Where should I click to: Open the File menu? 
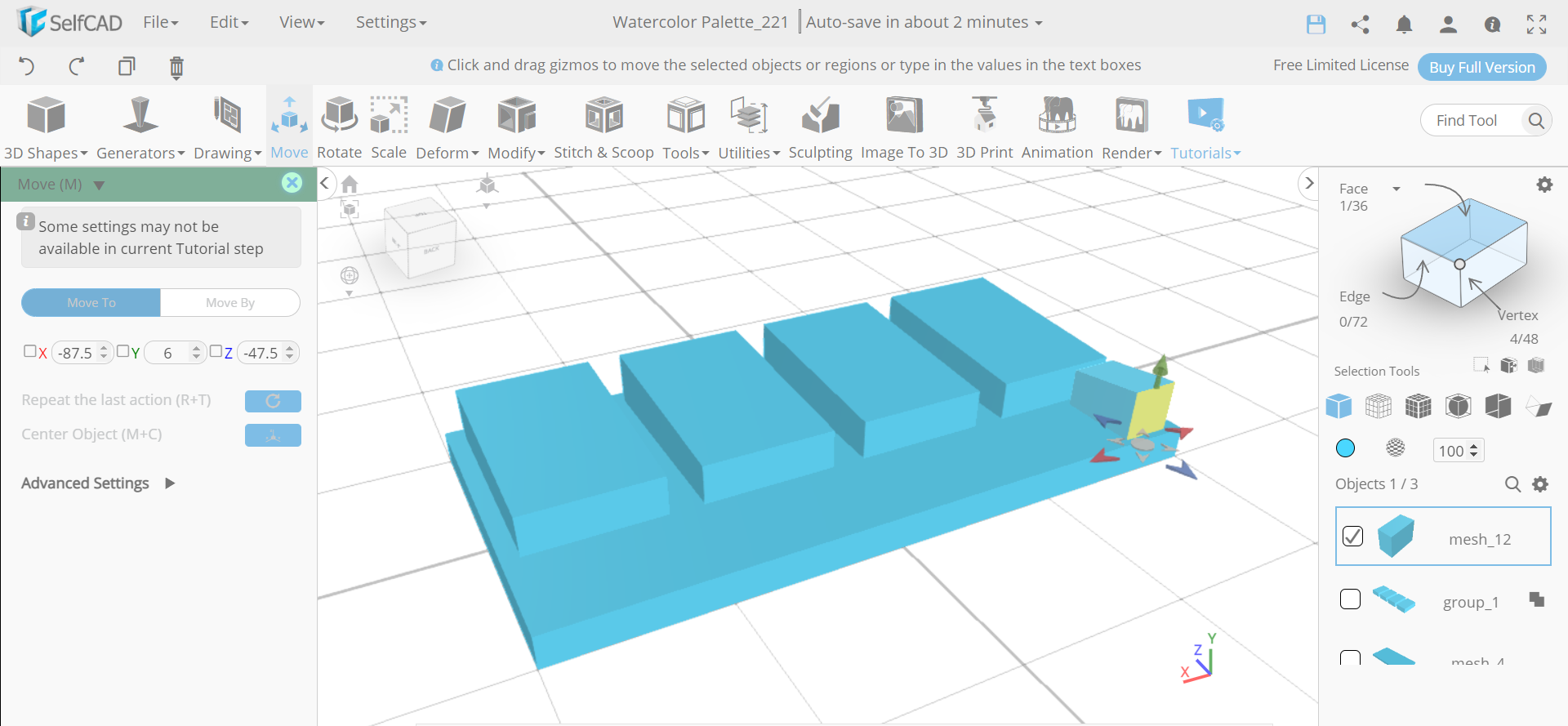click(160, 23)
